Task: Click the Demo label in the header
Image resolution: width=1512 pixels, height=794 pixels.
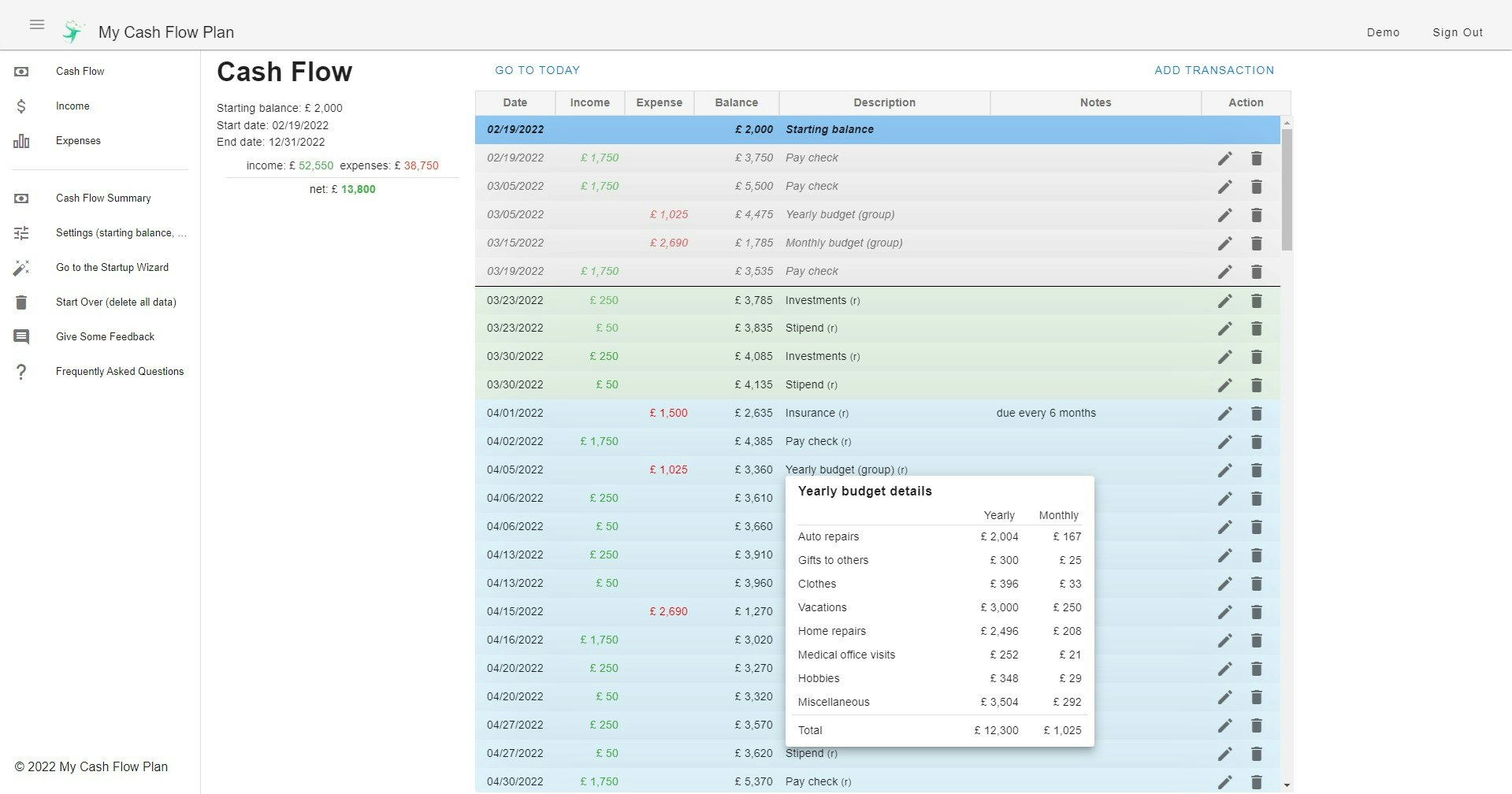Action: [x=1383, y=32]
